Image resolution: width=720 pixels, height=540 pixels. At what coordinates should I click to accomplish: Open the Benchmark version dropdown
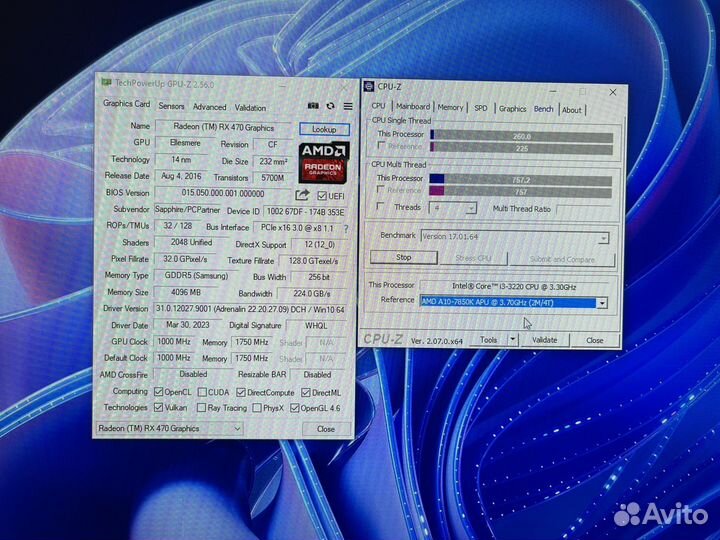click(515, 237)
